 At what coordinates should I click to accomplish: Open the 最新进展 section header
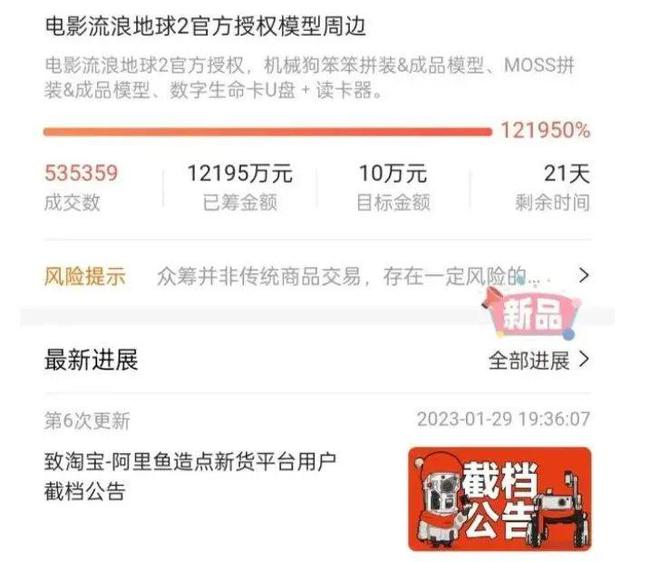tap(91, 360)
